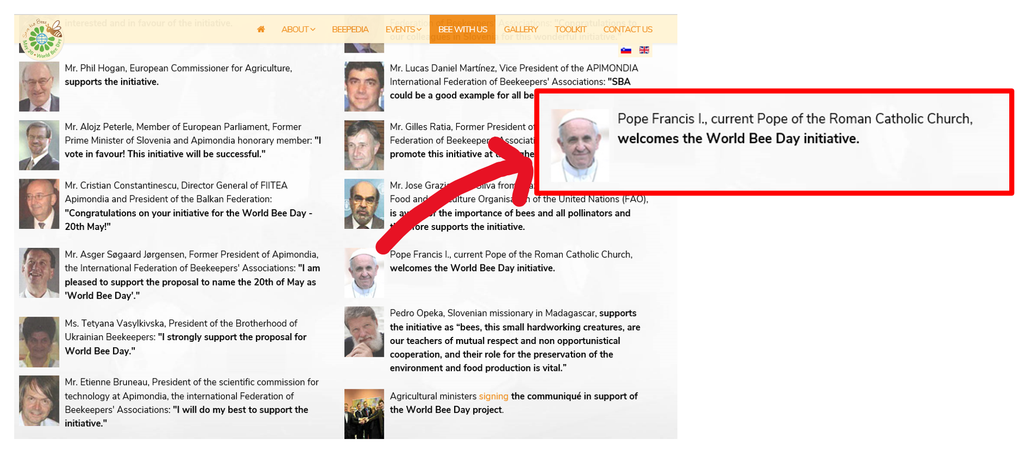Open the TOOLKIT menu item
This screenshot has width=1024, height=461.
coord(571,29)
